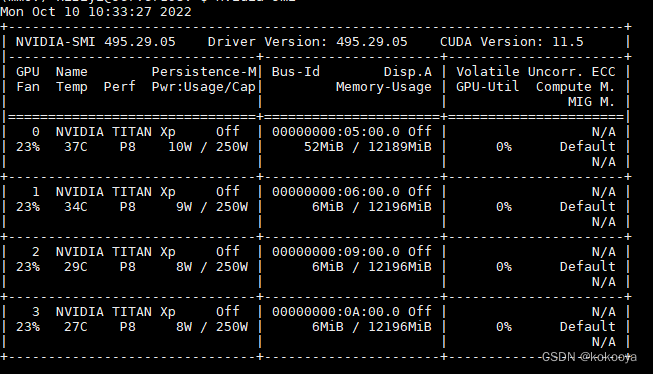Click GPU 2 compute mode "Default"
This screenshot has height=374, width=653.
point(588,267)
